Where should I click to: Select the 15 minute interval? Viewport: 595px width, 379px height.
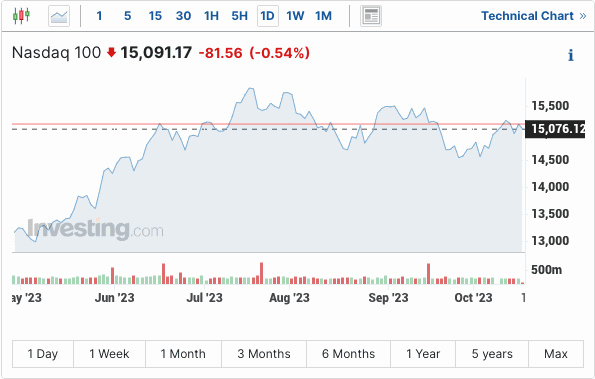pyautogui.click(x=155, y=16)
